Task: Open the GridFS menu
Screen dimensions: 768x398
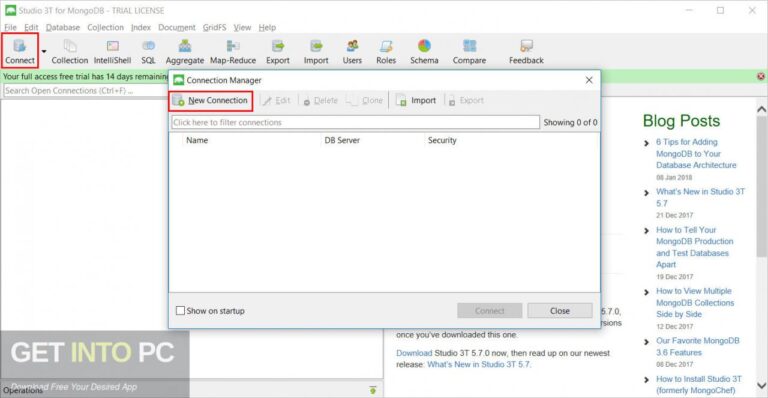Action: (x=215, y=27)
